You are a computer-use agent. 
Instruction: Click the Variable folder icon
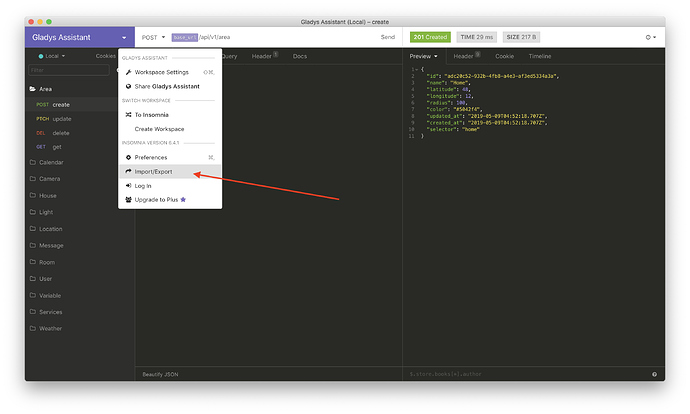pos(33,295)
